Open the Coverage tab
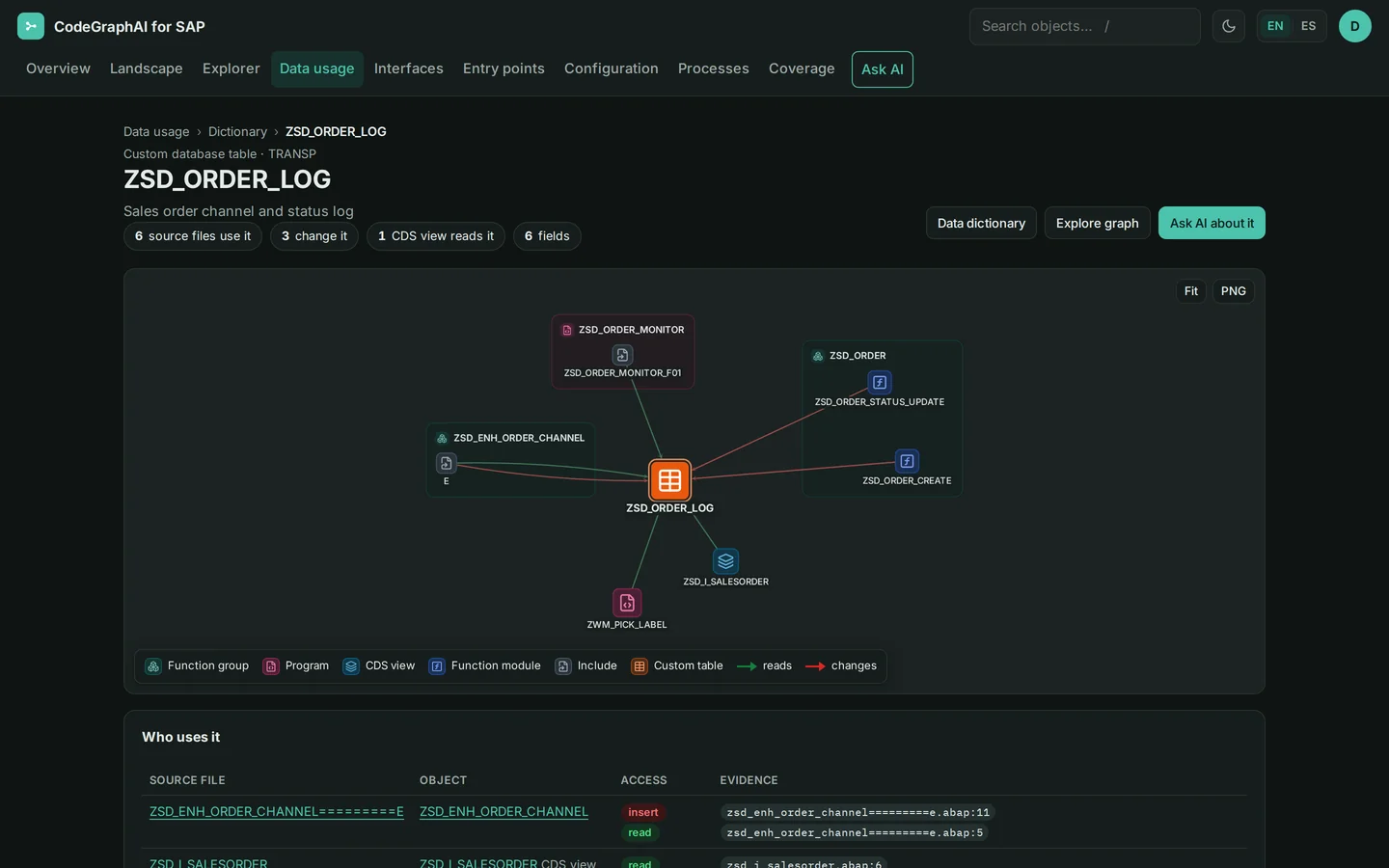Image resolution: width=1389 pixels, height=868 pixels. coord(802,68)
